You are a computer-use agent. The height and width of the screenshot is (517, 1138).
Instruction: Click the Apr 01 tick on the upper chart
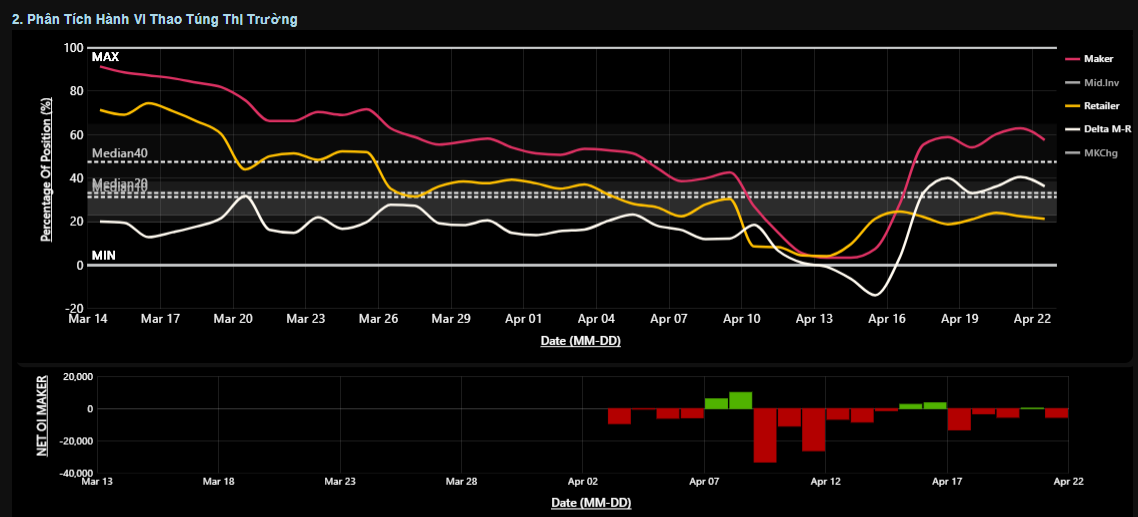(x=523, y=319)
